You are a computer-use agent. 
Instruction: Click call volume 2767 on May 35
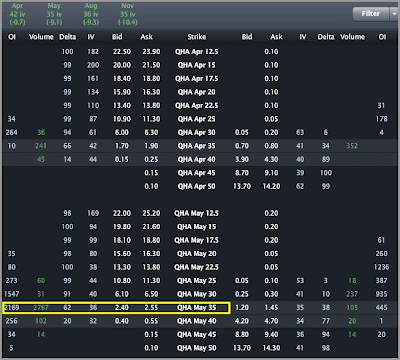41,308
